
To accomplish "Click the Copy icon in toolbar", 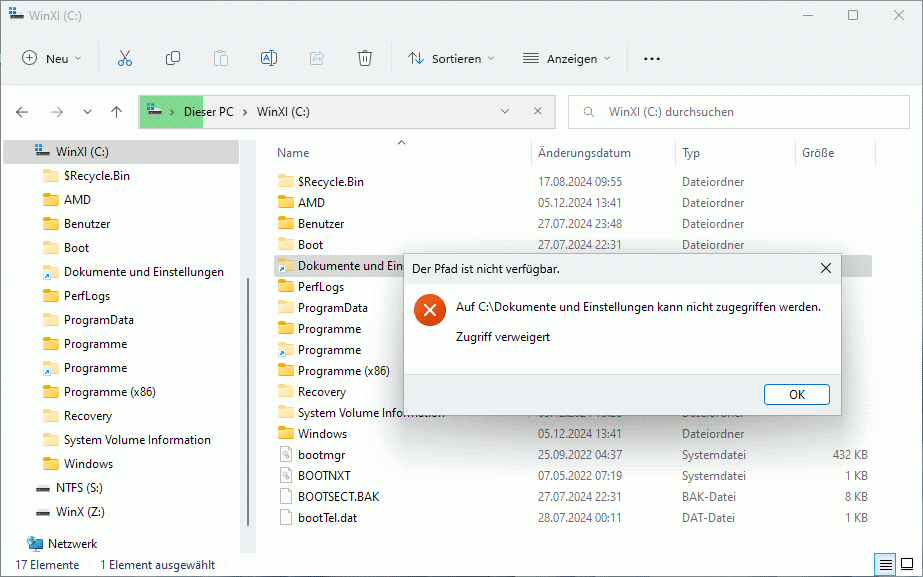I will click(173, 58).
